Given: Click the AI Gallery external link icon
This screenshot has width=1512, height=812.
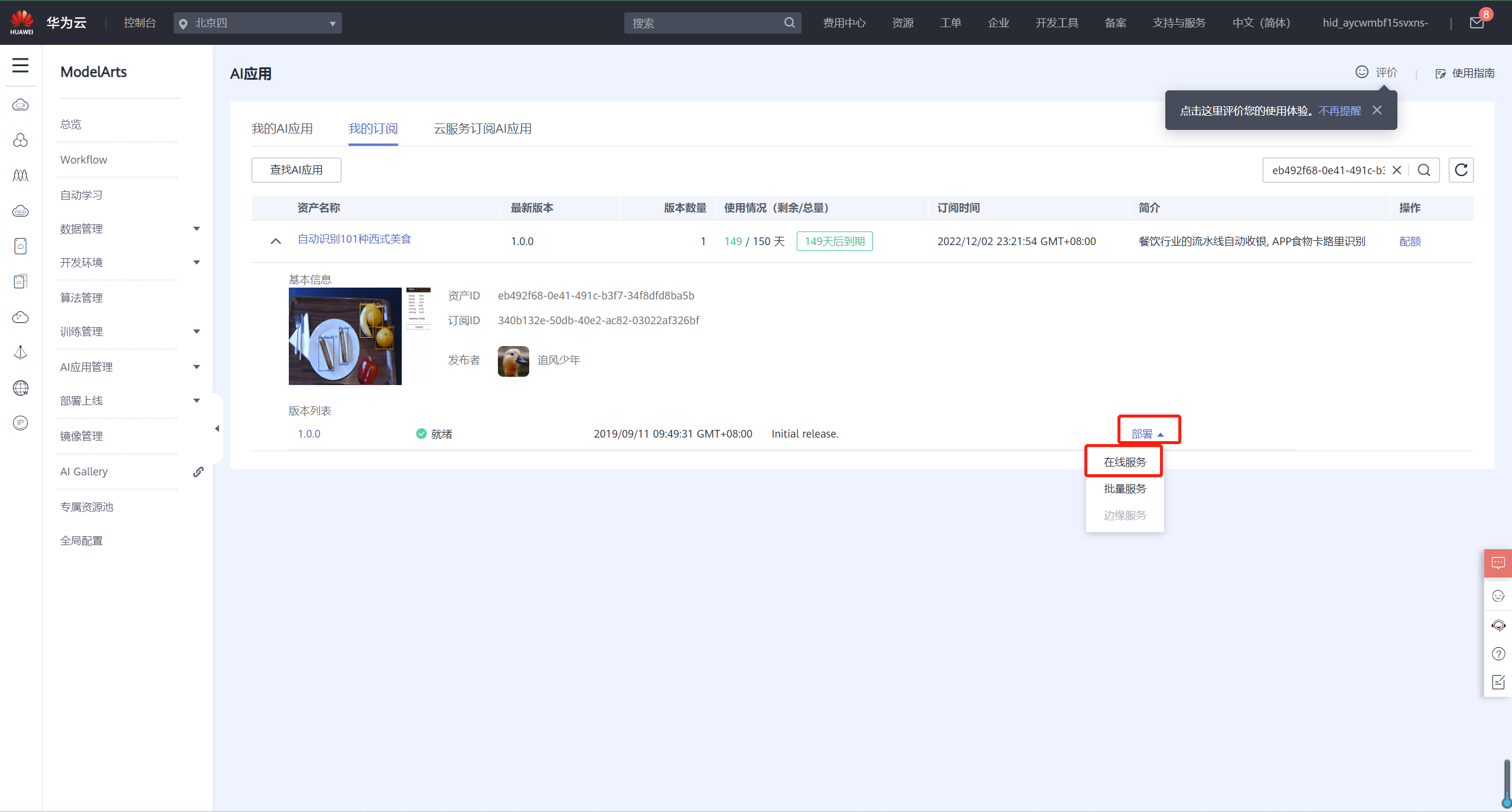Looking at the screenshot, I should pos(198,471).
